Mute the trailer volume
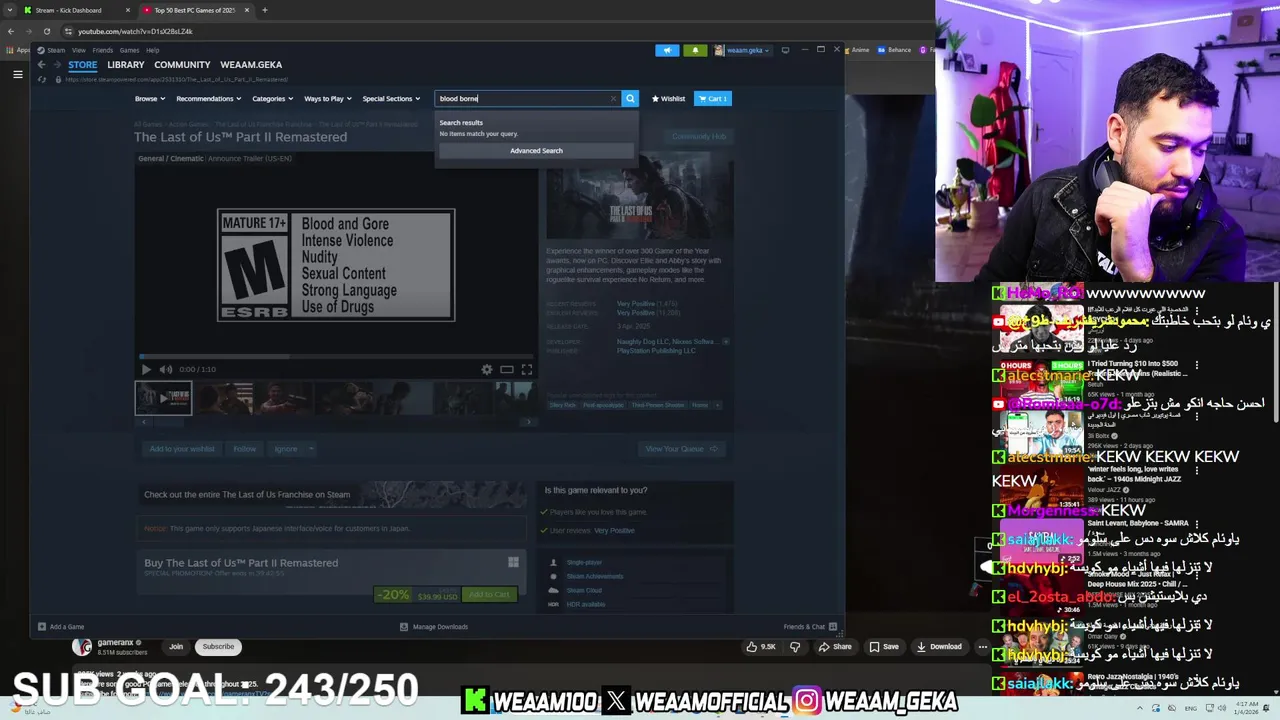 166,369
